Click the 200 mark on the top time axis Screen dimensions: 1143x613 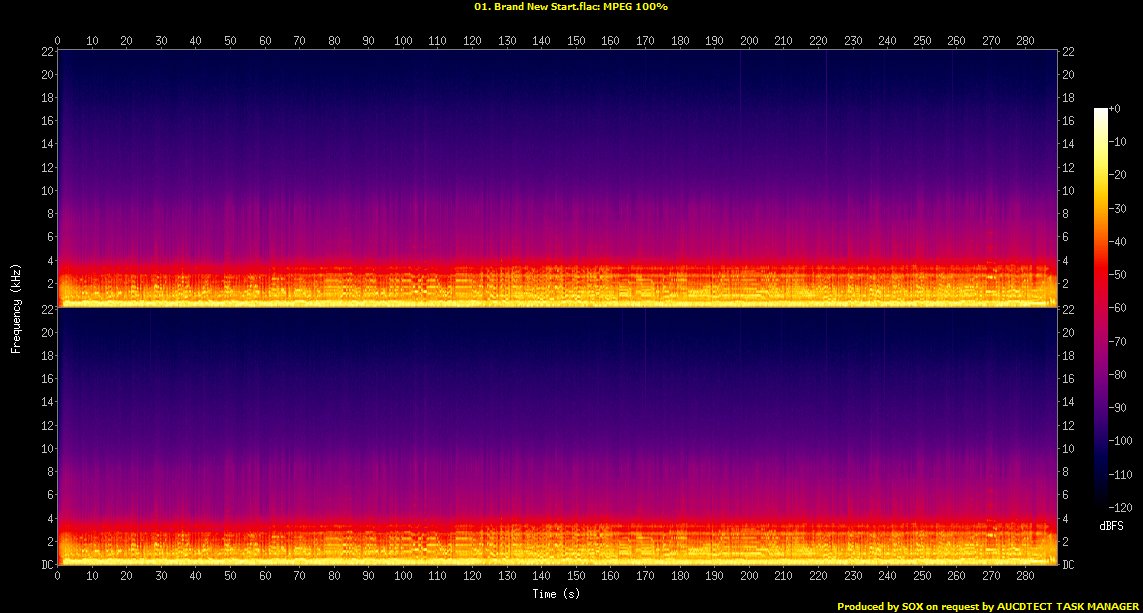point(749,40)
